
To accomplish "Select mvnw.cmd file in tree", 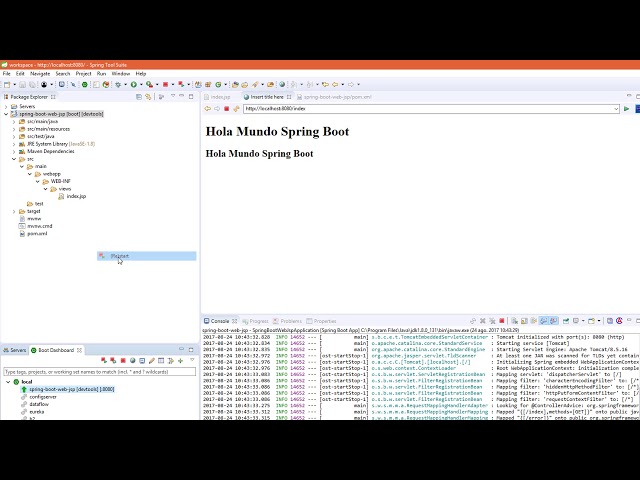I will pyautogui.click(x=40, y=226).
